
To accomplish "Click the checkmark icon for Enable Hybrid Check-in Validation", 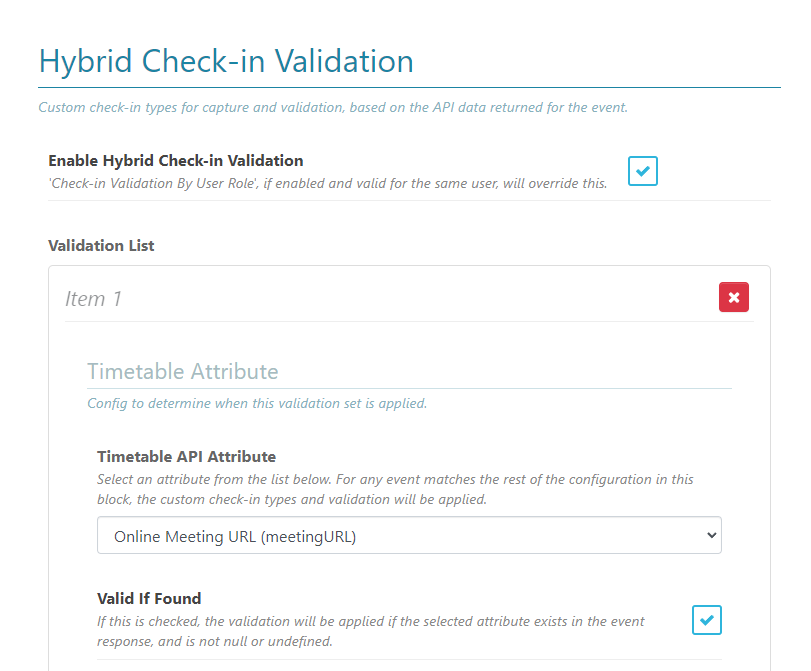I will (643, 171).
